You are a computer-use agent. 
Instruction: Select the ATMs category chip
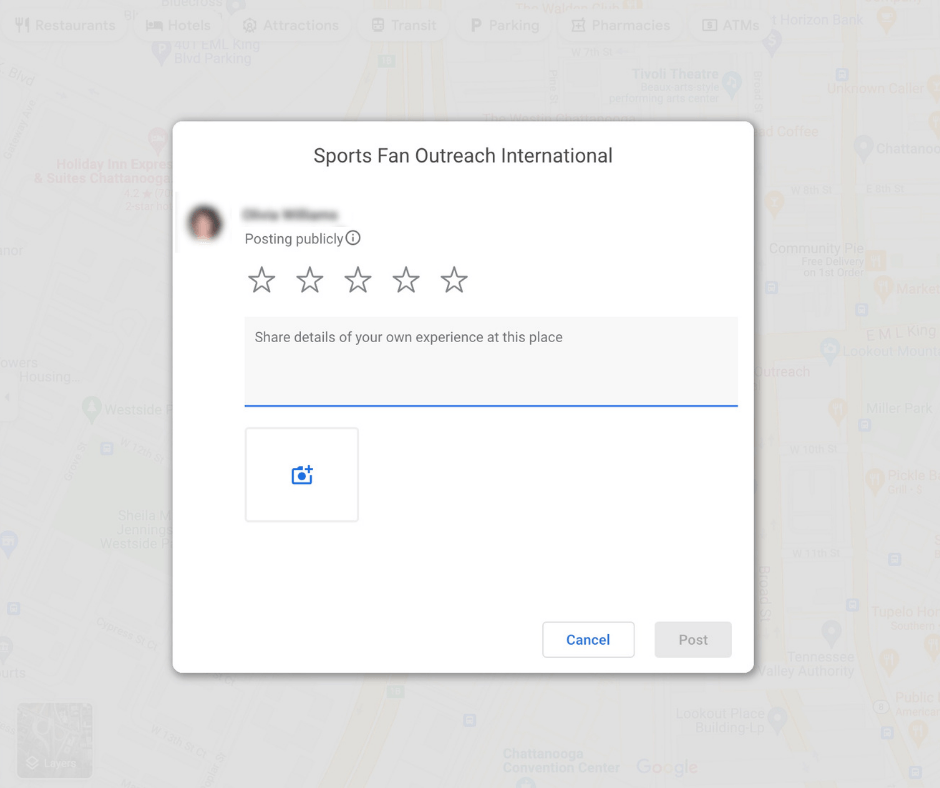(x=730, y=25)
